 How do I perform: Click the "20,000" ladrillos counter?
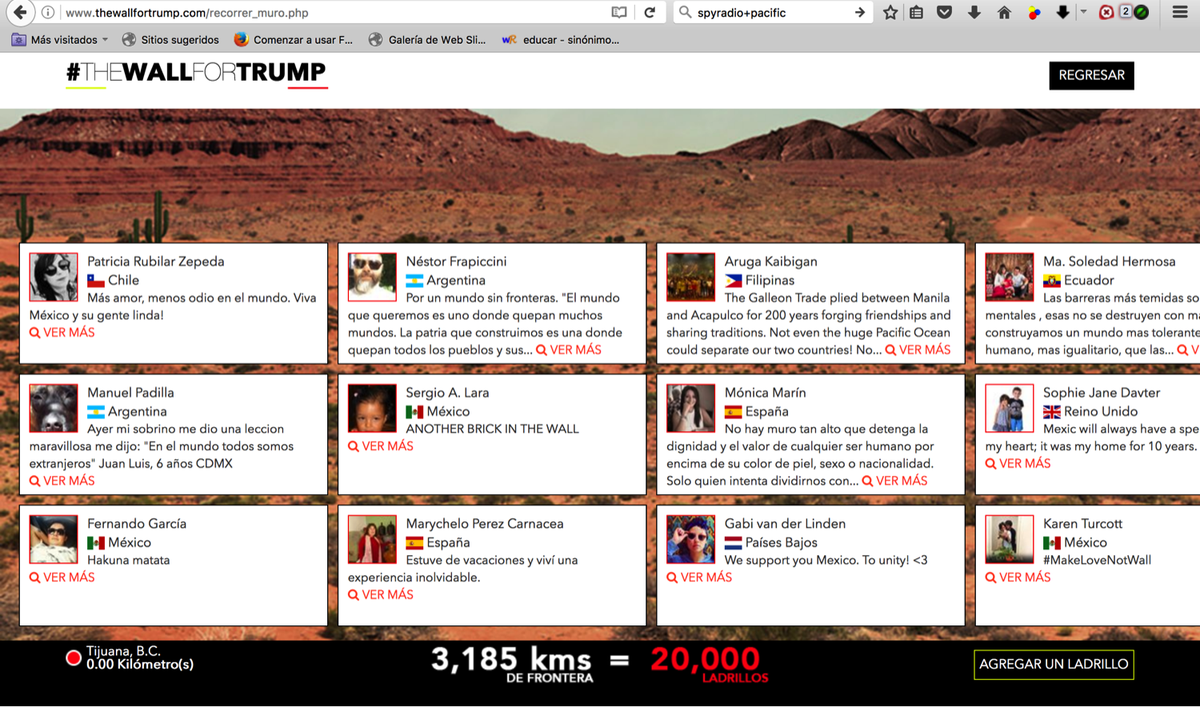tap(705, 659)
